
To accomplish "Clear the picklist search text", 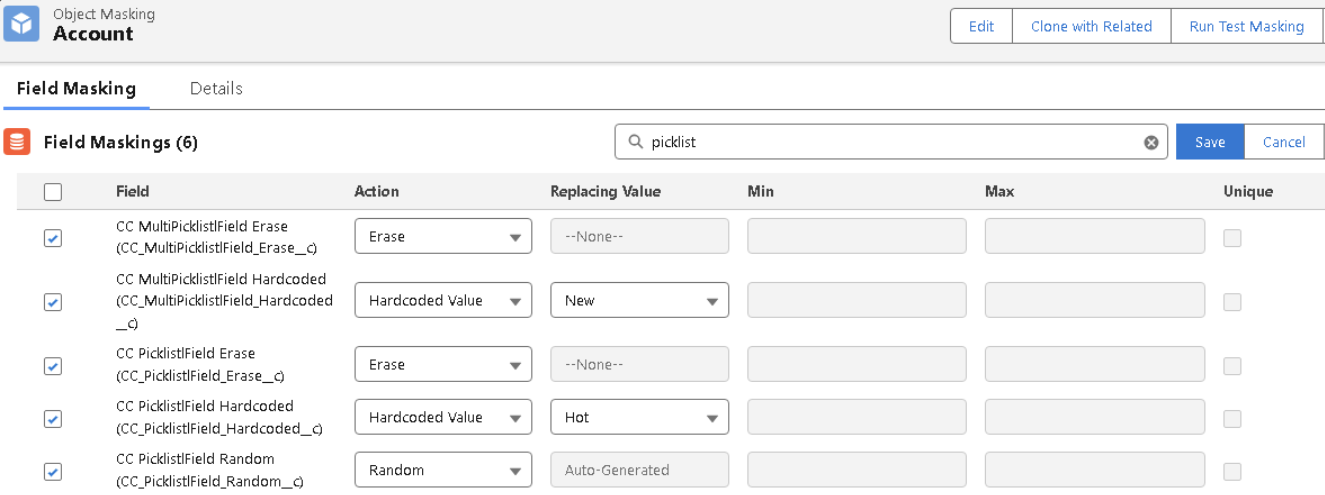I will 1150,143.
